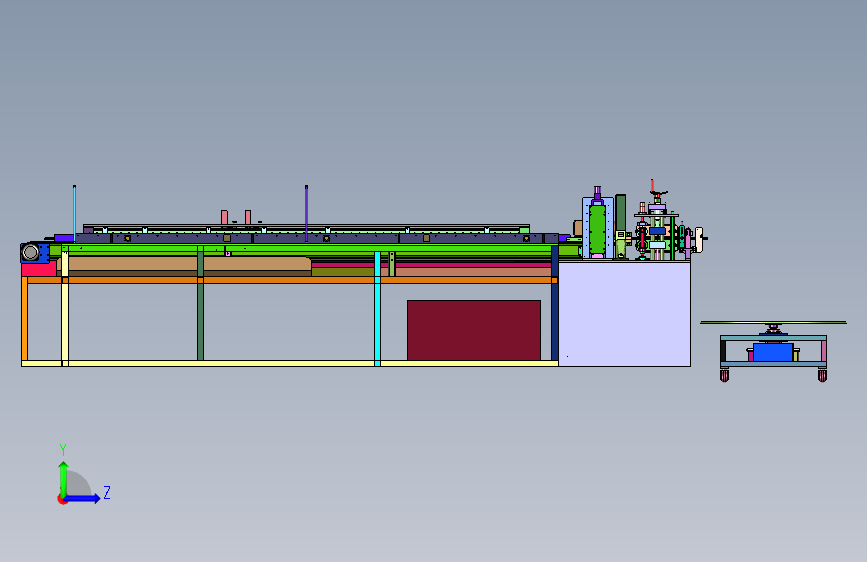Select the maroon rectangular panel under the conveyor
Screen dimensions: 867x562
pos(474,330)
